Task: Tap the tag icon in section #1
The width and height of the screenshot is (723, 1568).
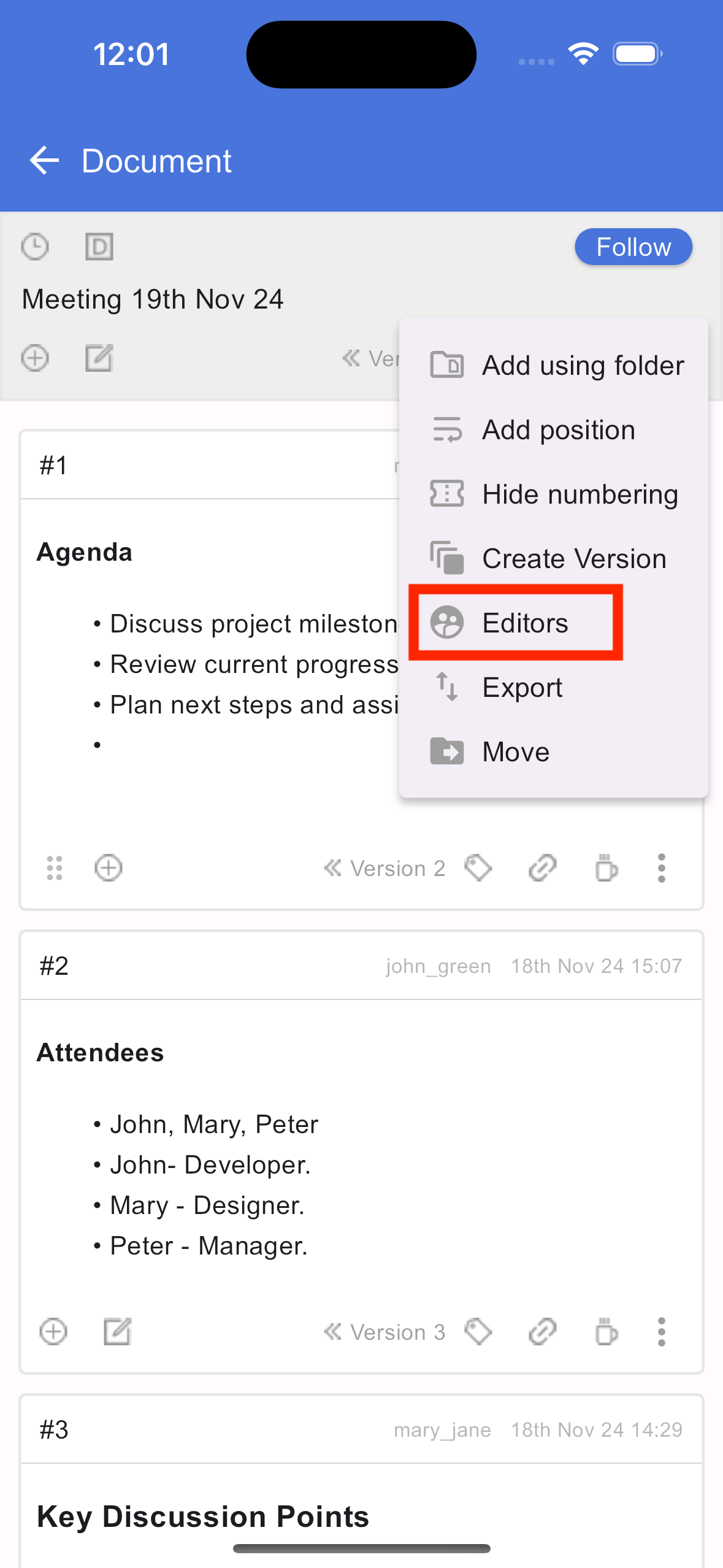Action: [x=478, y=868]
